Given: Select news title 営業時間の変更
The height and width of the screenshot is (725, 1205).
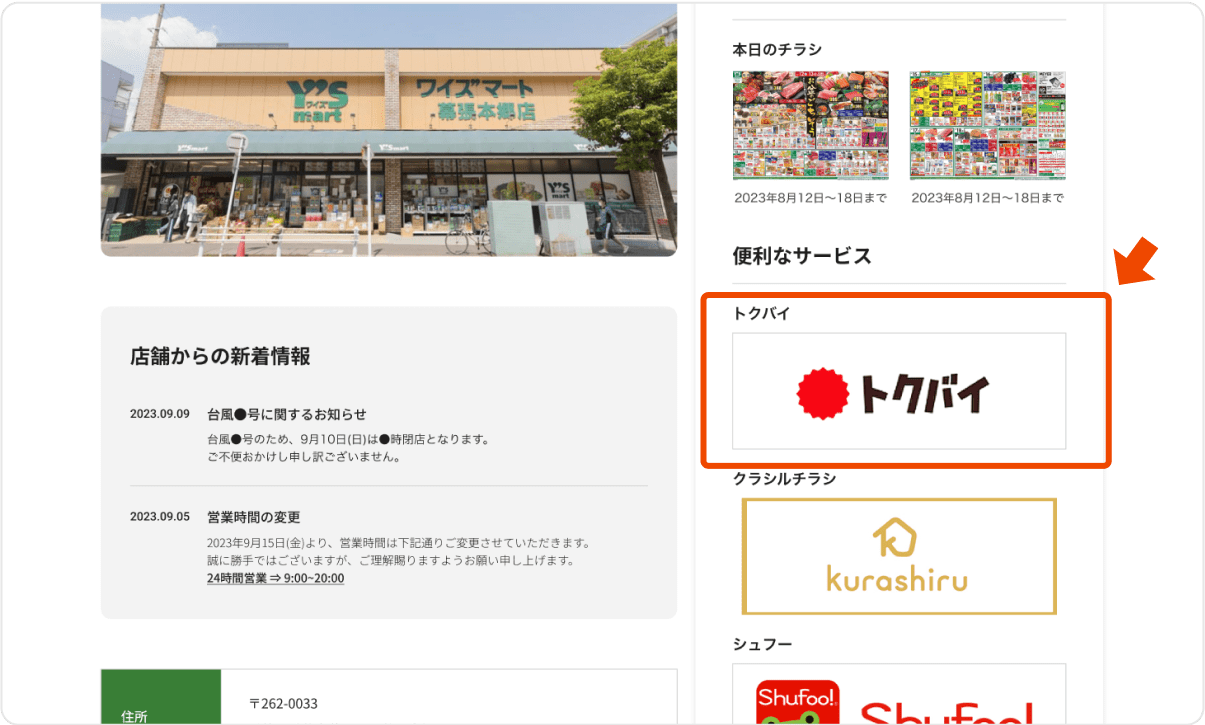Looking at the screenshot, I should [254, 517].
